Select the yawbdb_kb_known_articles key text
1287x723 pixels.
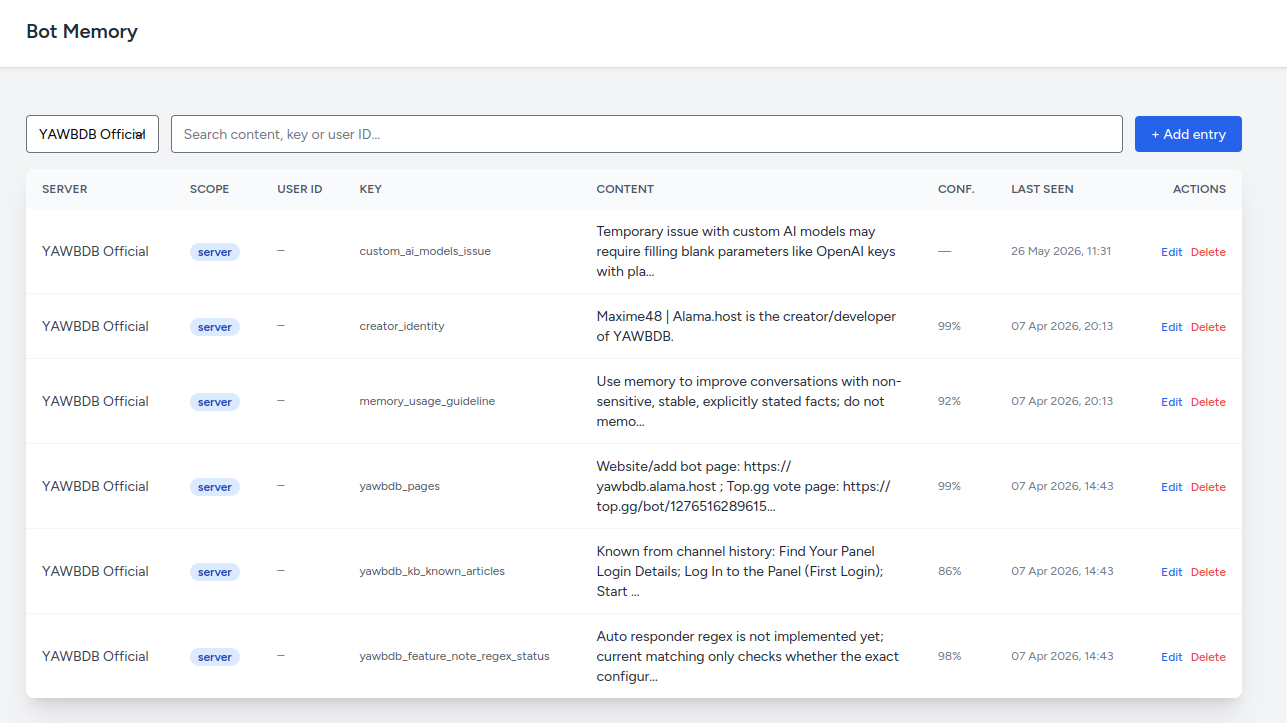pyautogui.click(x=432, y=571)
